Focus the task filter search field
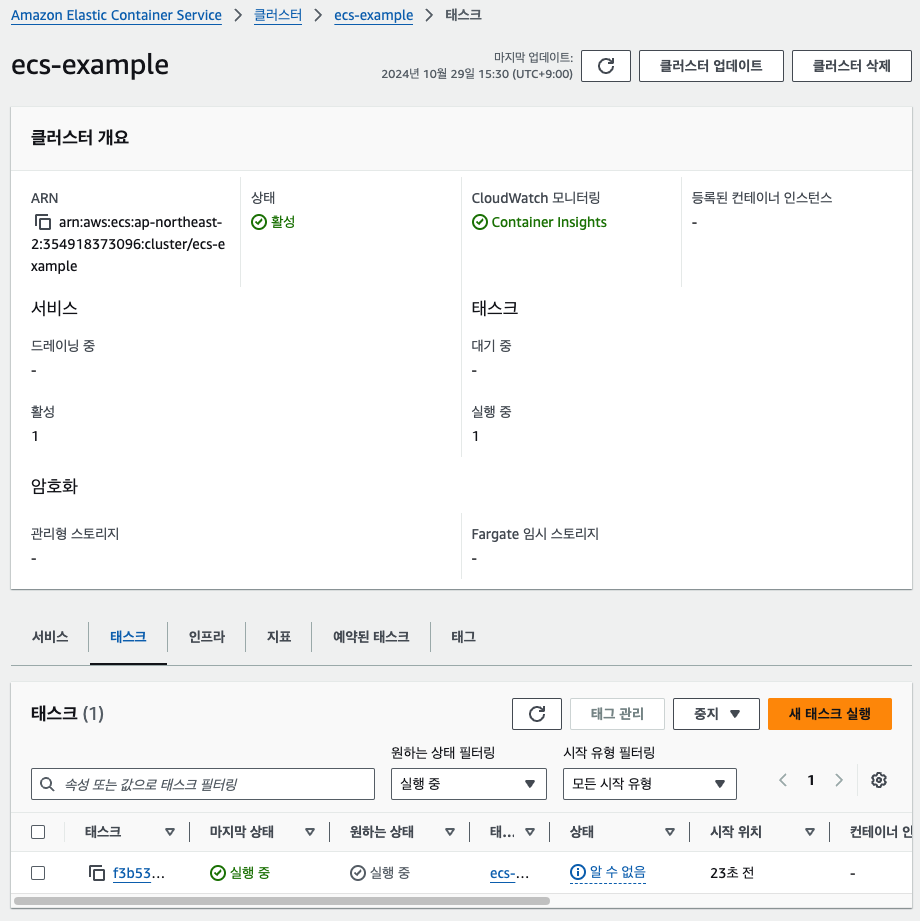Viewport: 920px width, 921px height. click(x=203, y=784)
